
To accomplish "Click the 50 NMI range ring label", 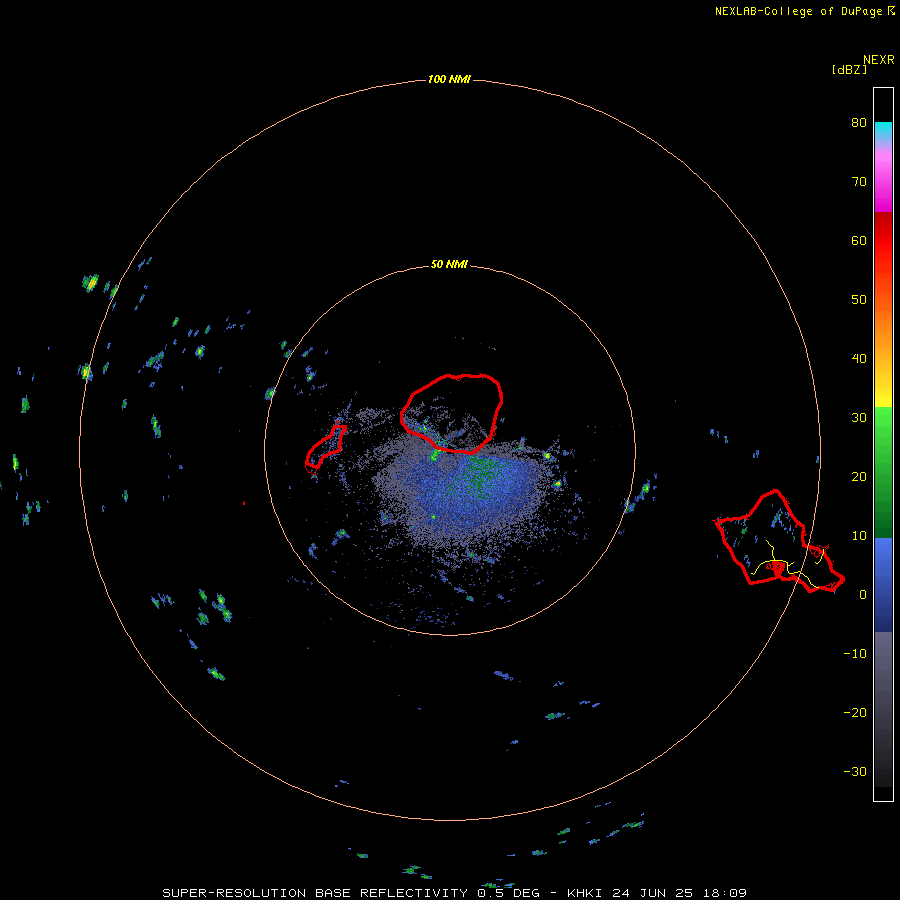I will point(449,265).
